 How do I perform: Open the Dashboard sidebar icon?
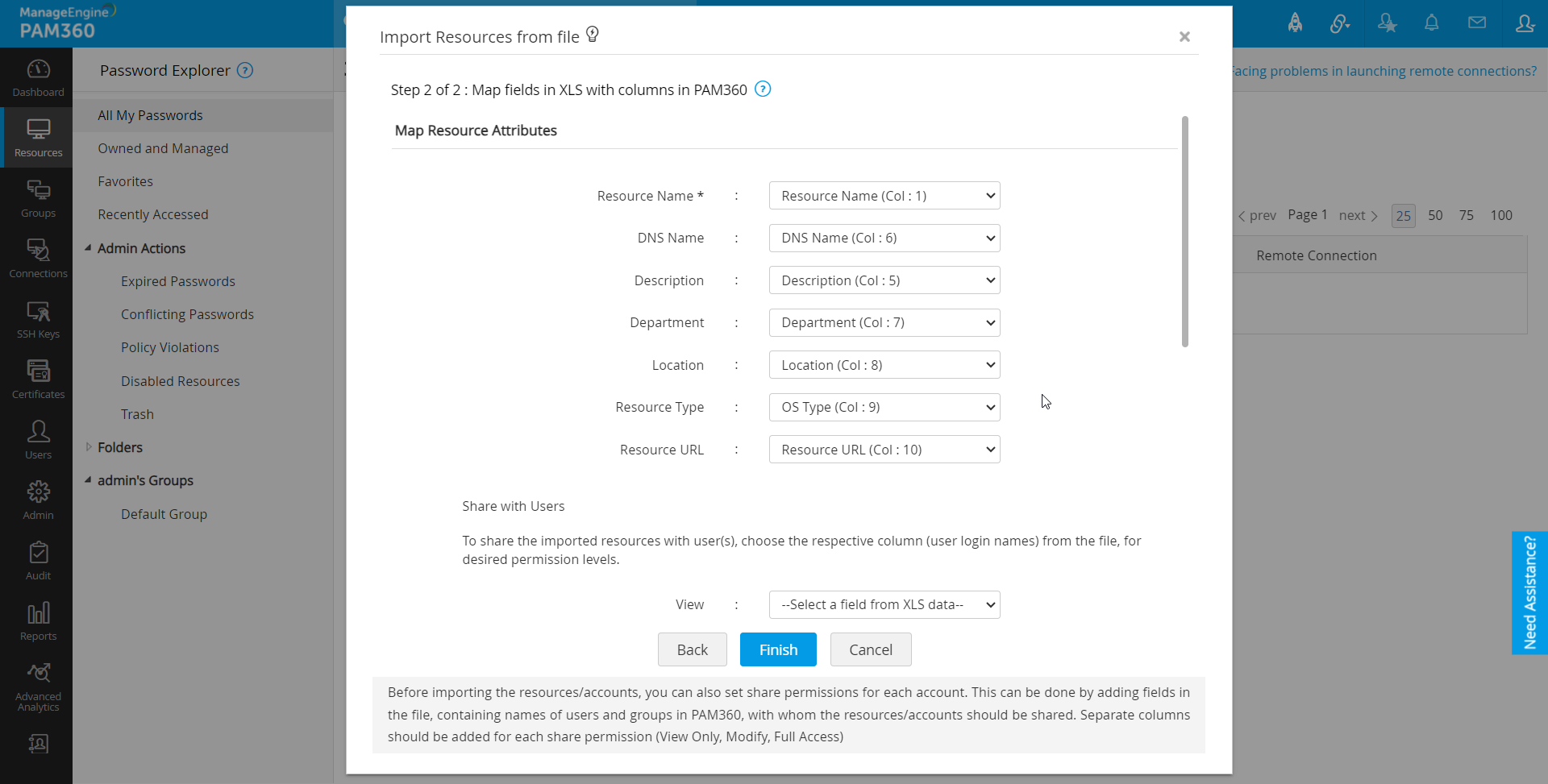tap(38, 78)
